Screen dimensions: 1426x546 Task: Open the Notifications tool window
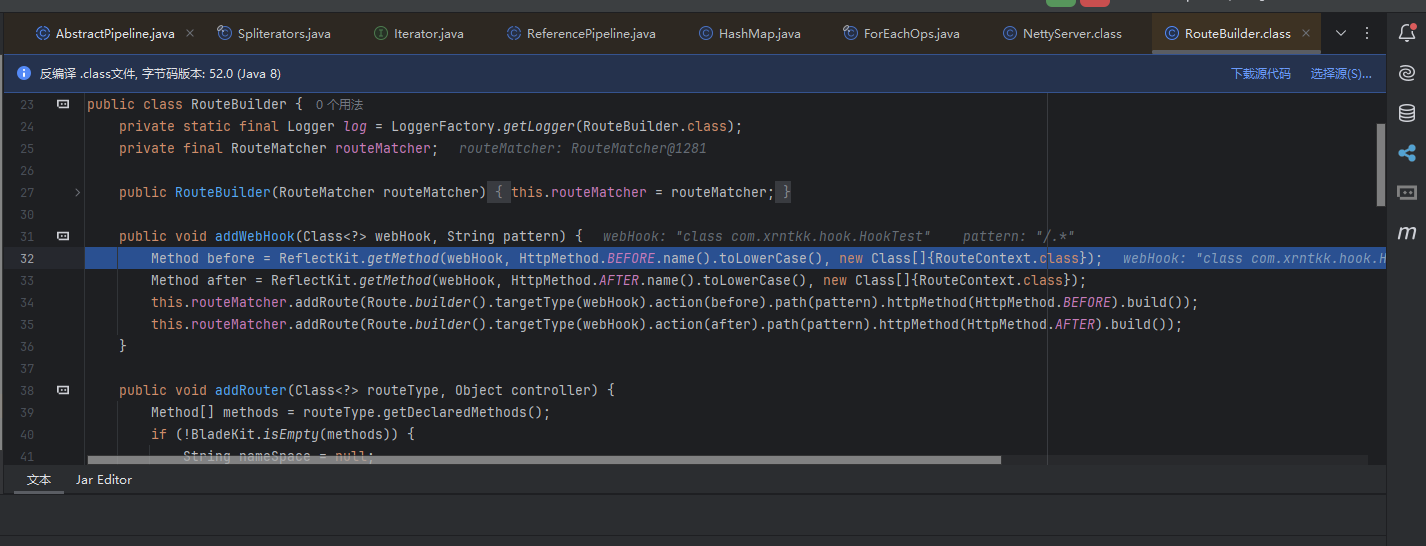[1406, 33]
